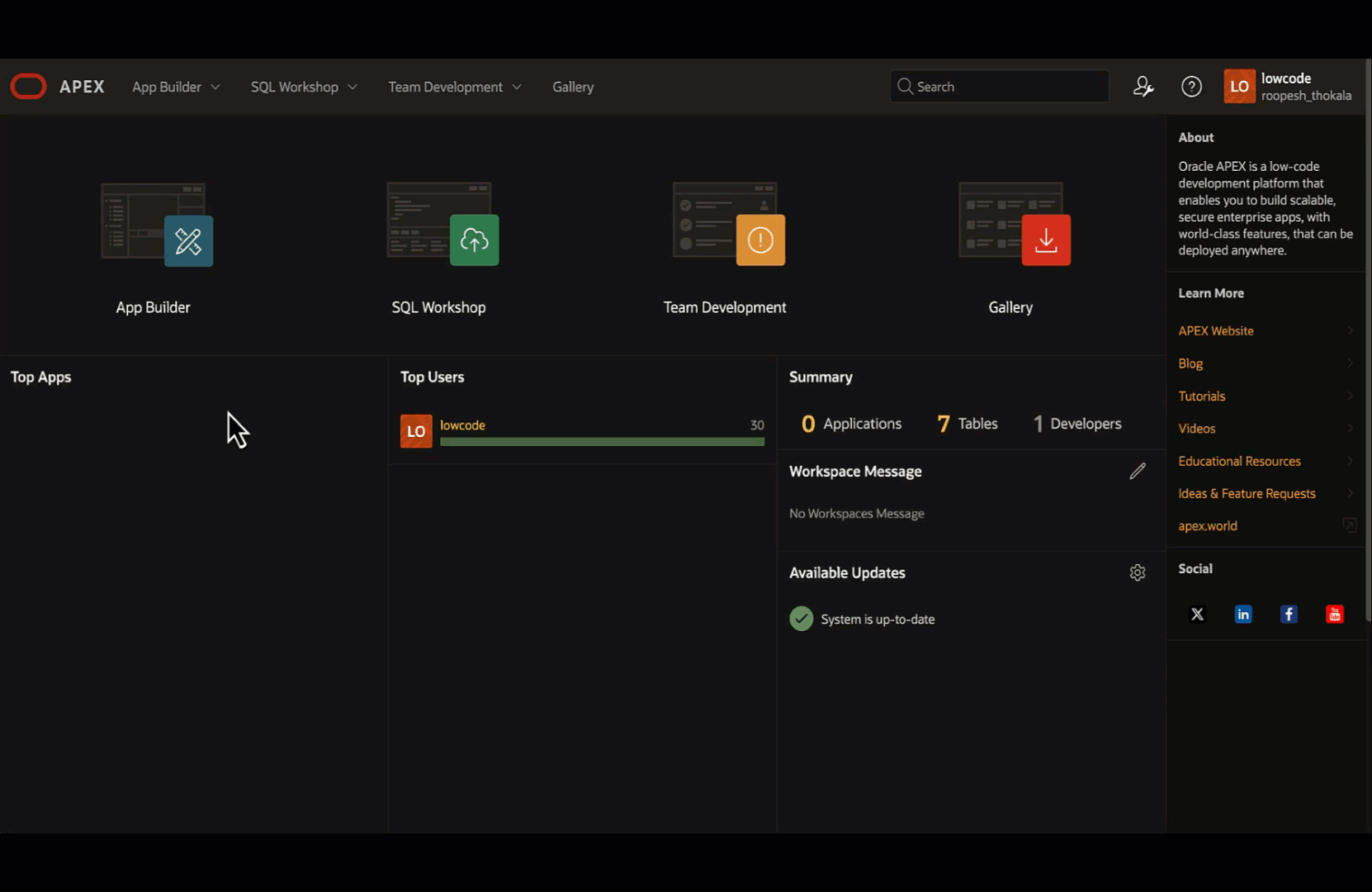
Task: Expand the App Builder dropdown menu
Action: pyautogui.click(x=176, y=87)
